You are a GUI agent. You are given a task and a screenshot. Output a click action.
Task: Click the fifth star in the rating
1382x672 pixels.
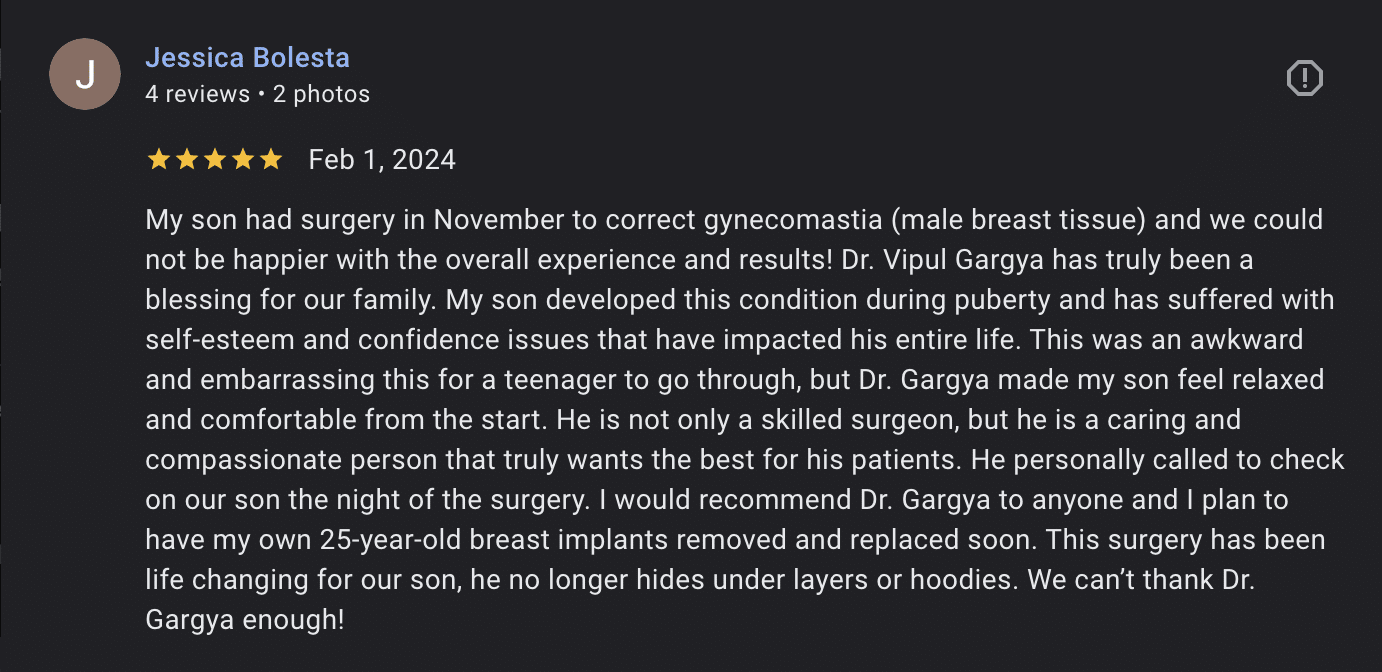268,158
